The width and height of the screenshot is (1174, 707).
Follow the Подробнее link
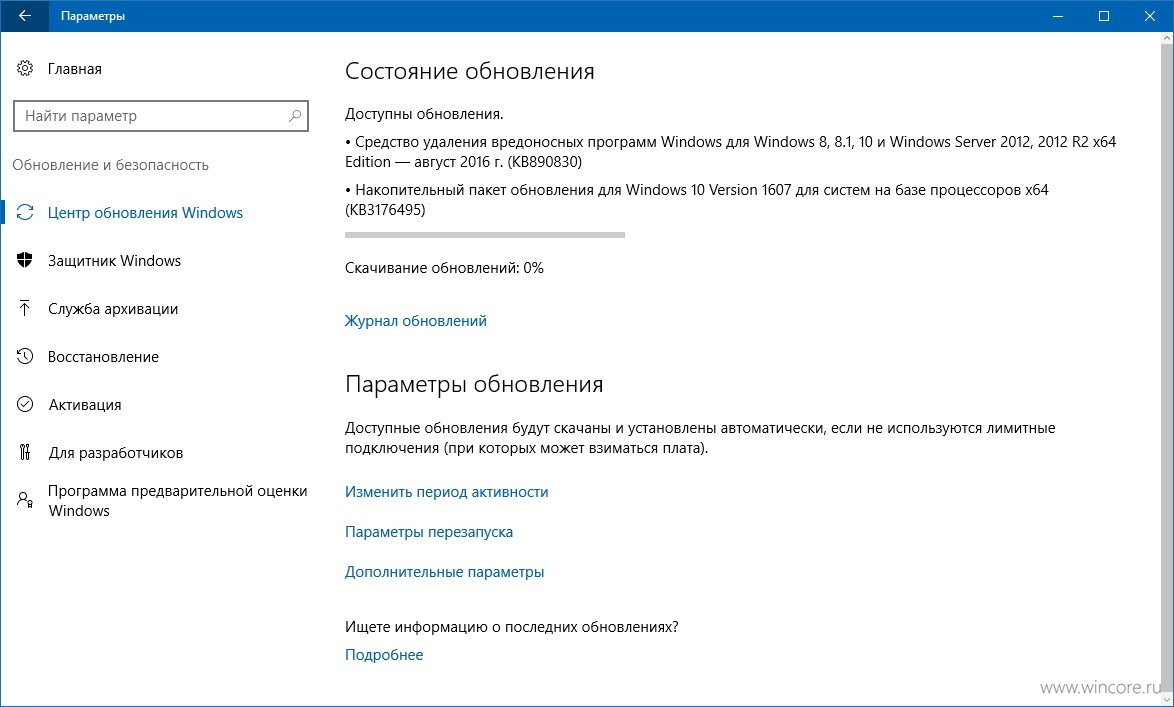tap(384, 655)
